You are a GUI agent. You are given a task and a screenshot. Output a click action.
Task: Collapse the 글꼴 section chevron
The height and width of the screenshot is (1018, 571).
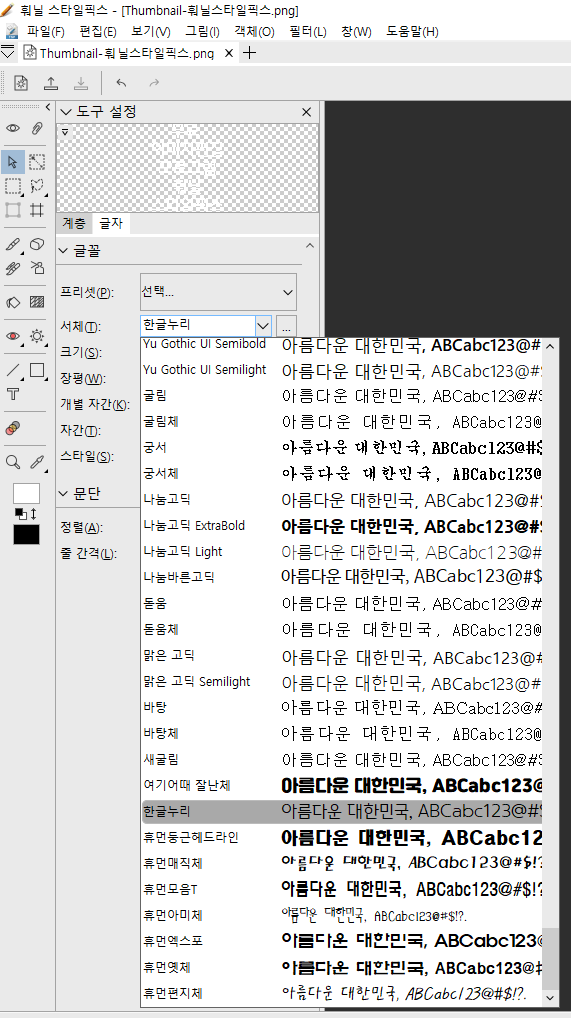click(x=64, y=251)
